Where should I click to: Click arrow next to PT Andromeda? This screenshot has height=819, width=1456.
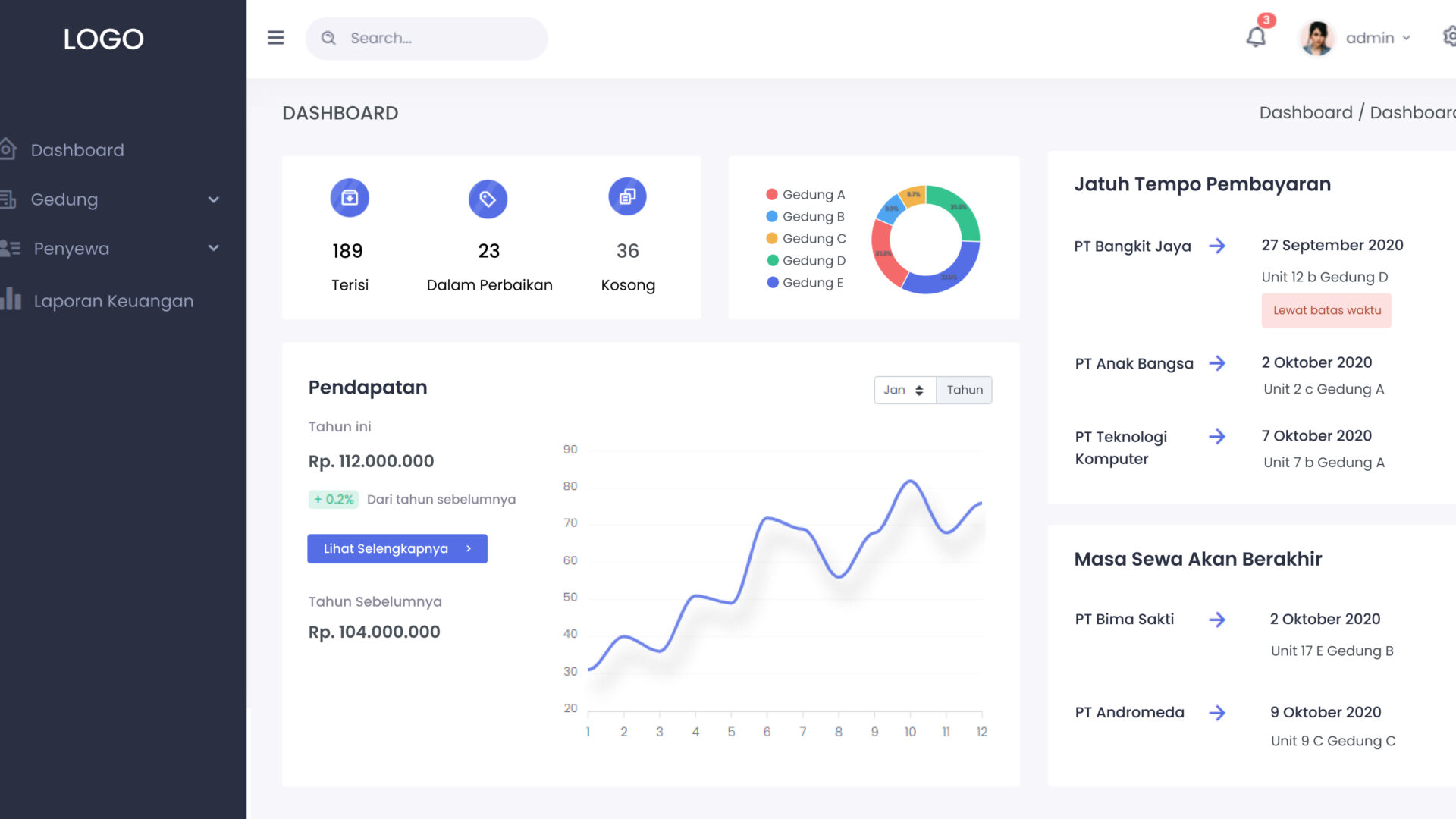[1217, 713]
